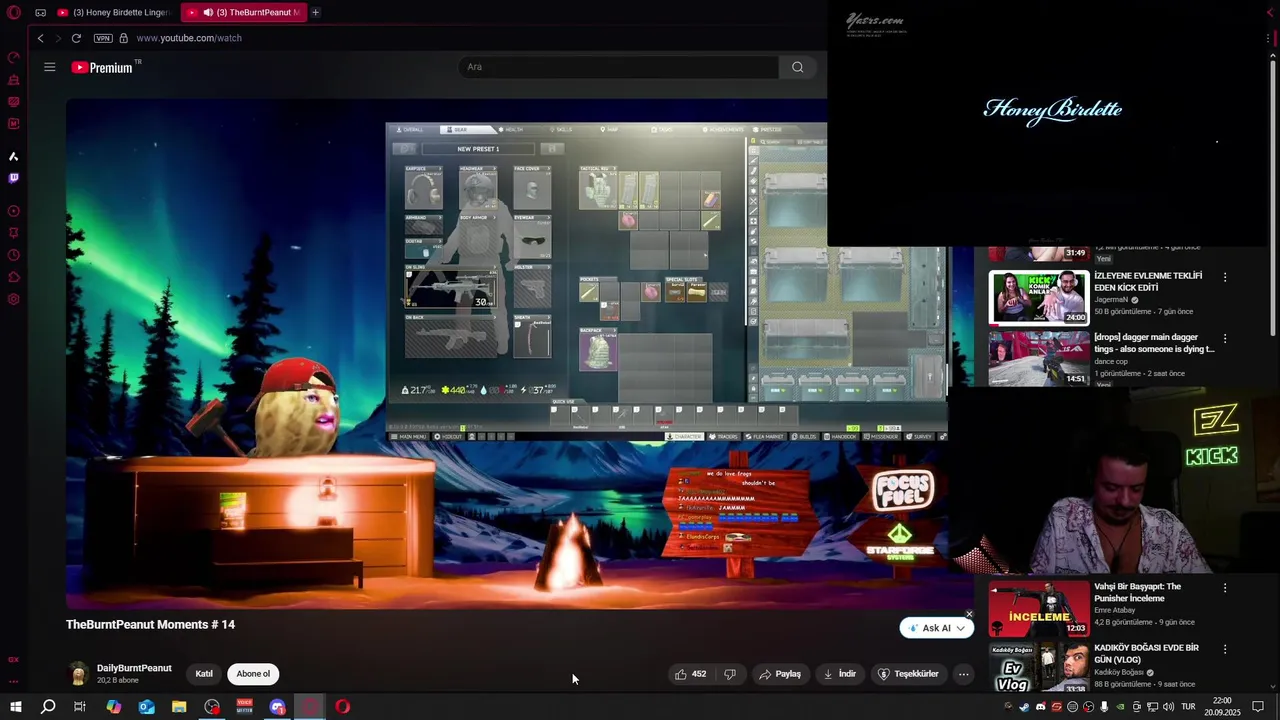Reload the current YouTube page
The width and height of the screenshot is (1280, 720).
76,38
